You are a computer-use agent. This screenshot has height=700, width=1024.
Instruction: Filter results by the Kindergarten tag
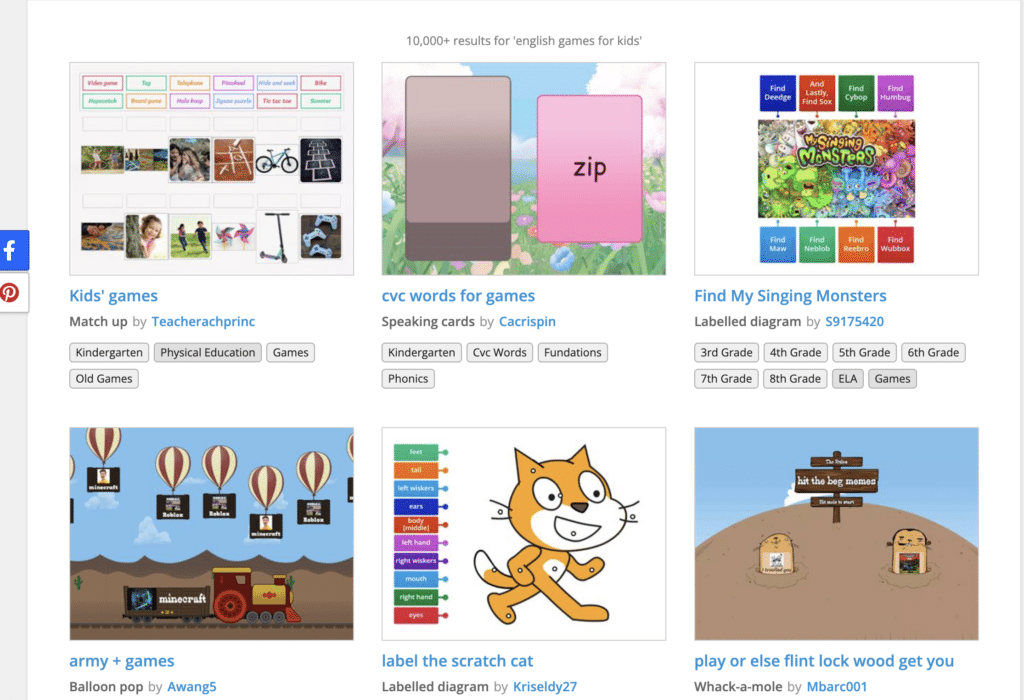(x=108, y=352)
